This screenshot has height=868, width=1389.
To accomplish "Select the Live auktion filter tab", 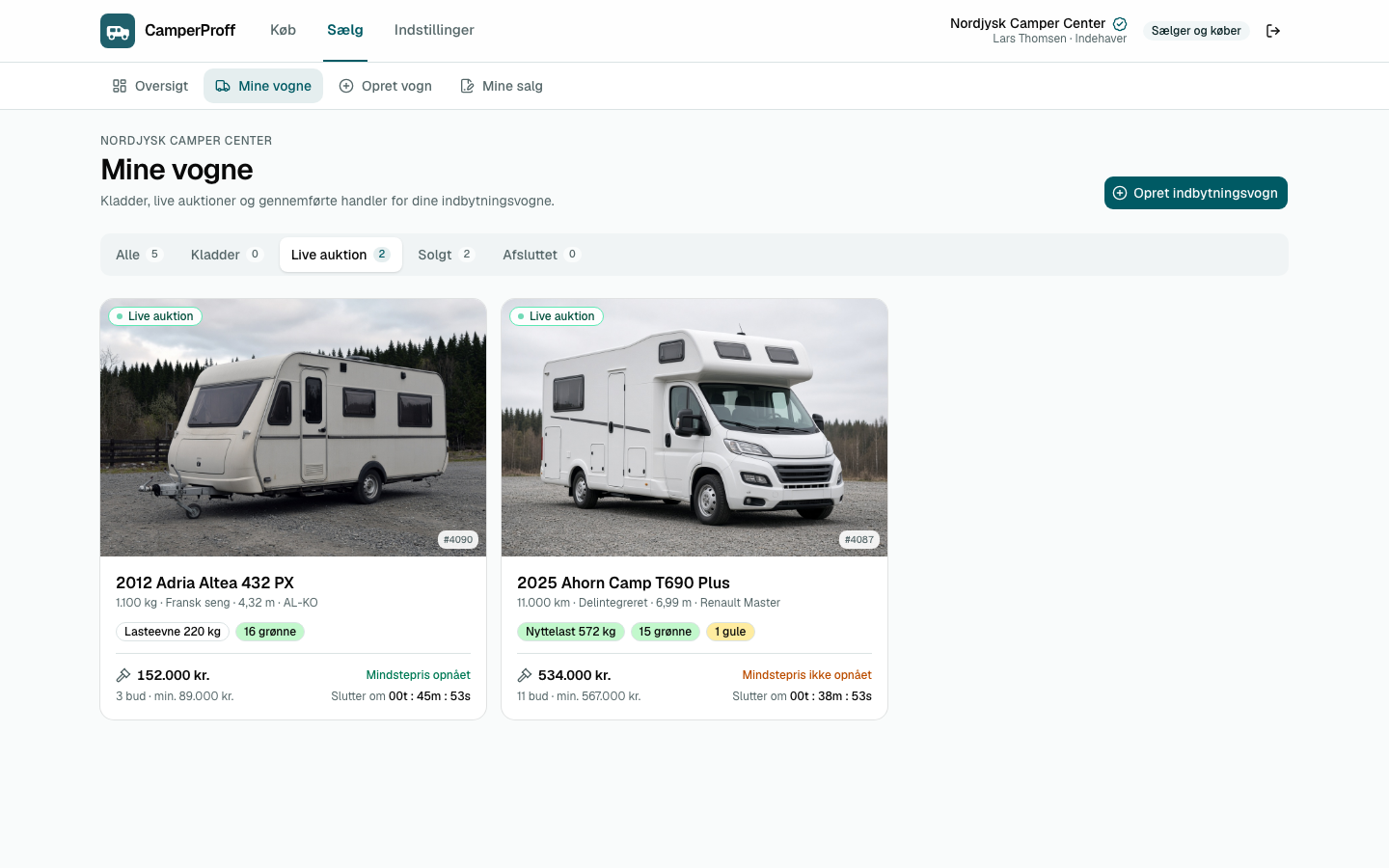I will [340, 255].
